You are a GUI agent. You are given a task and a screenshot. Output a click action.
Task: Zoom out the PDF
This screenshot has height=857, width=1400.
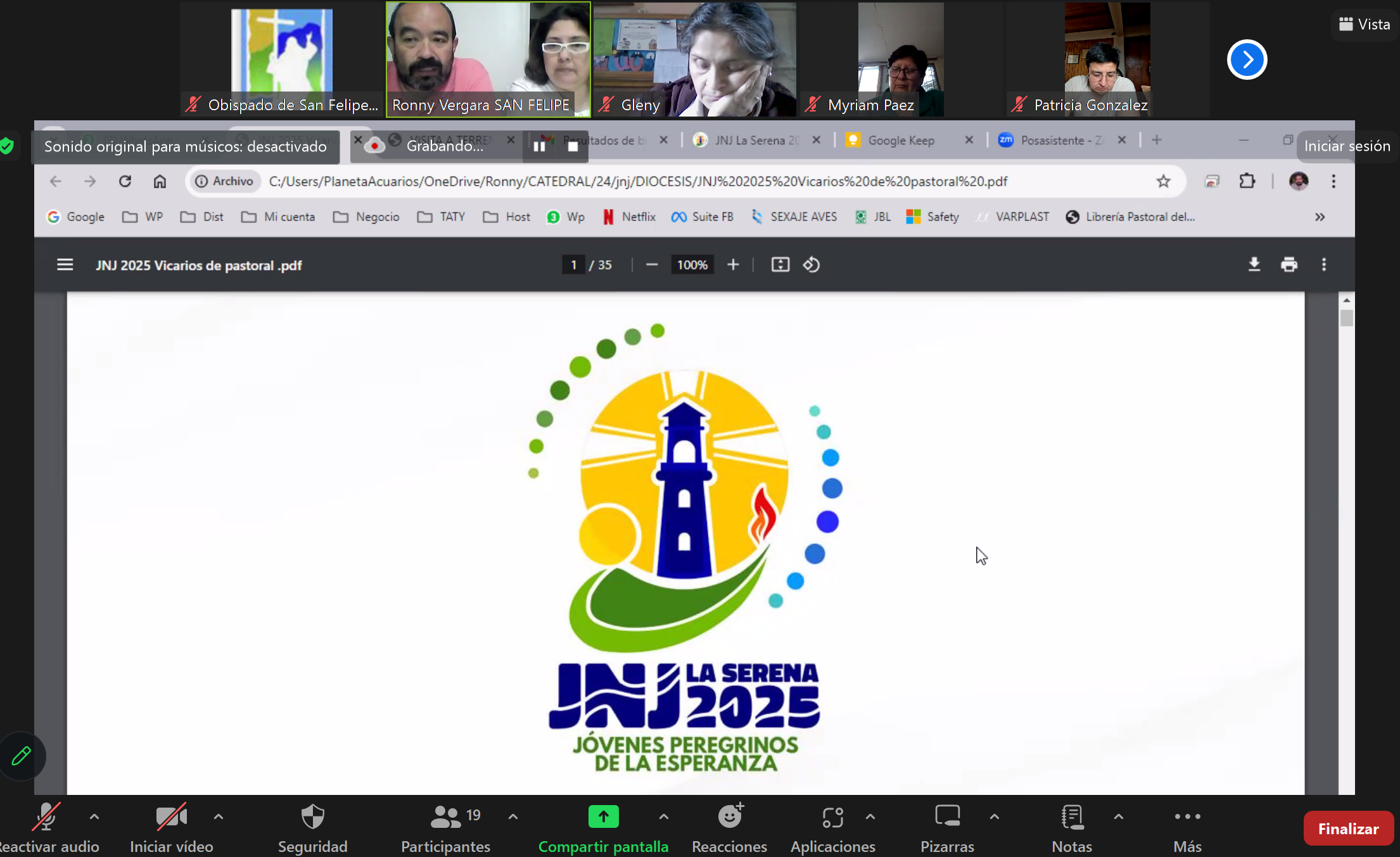652,265
